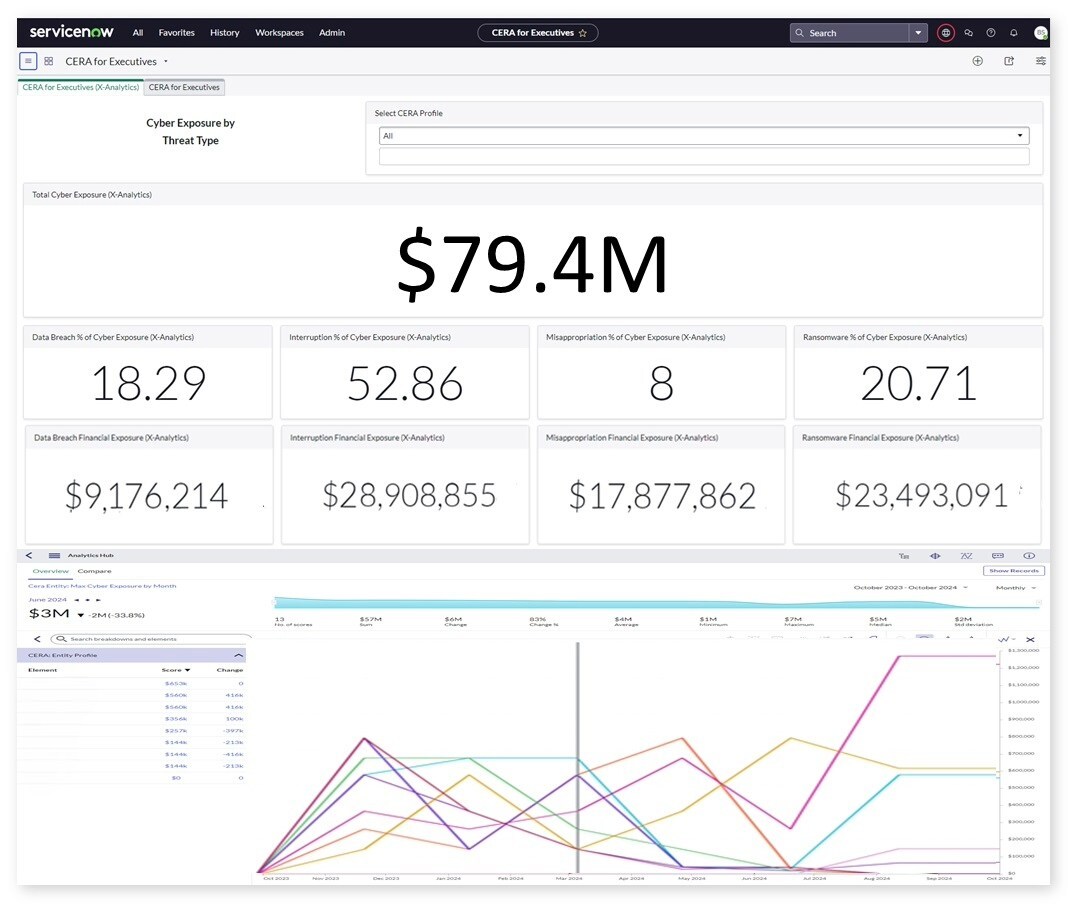Switch to the CERA for Executives tab
The image size is (1076, 911).
tap(185, 87)
